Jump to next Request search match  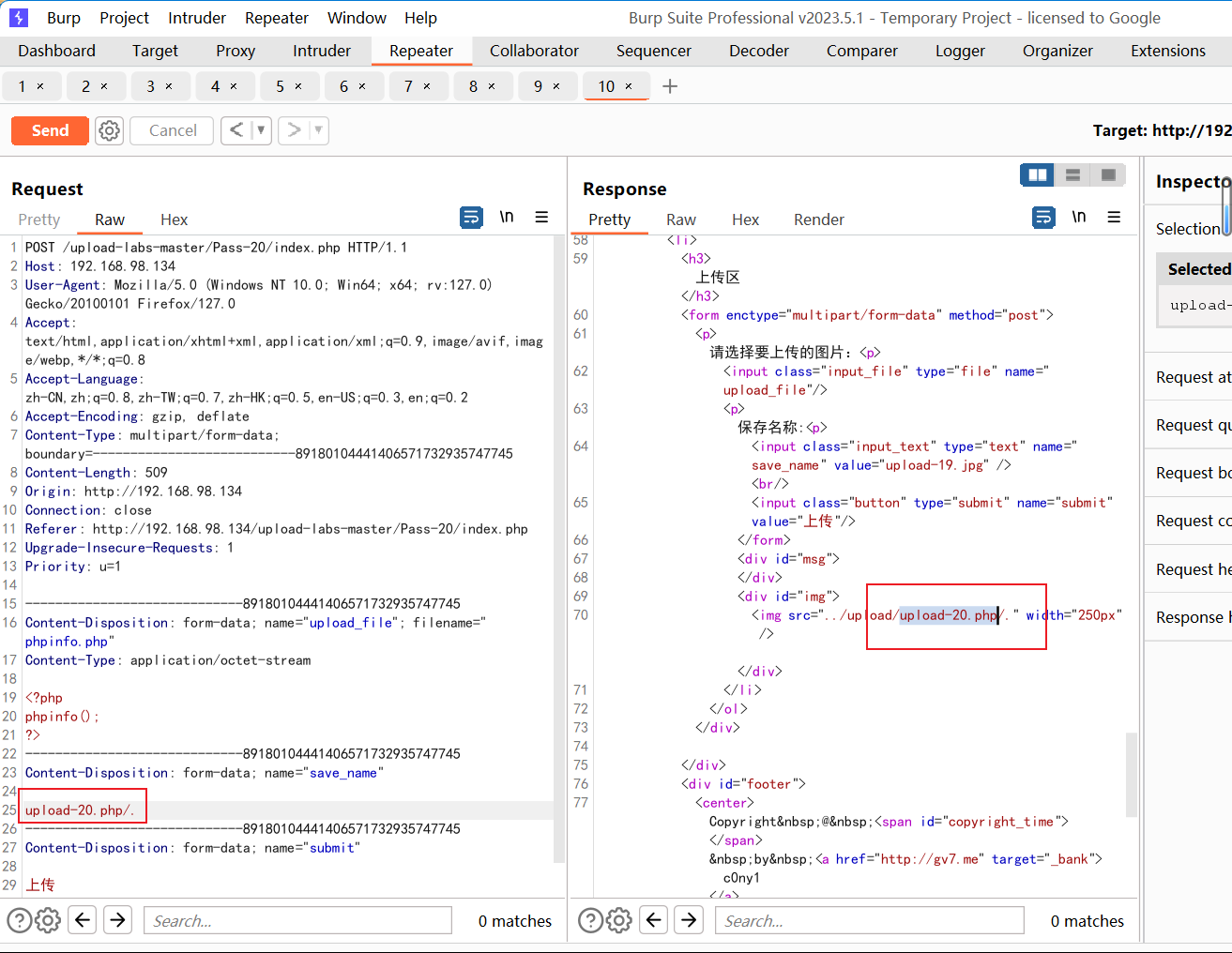118,920
